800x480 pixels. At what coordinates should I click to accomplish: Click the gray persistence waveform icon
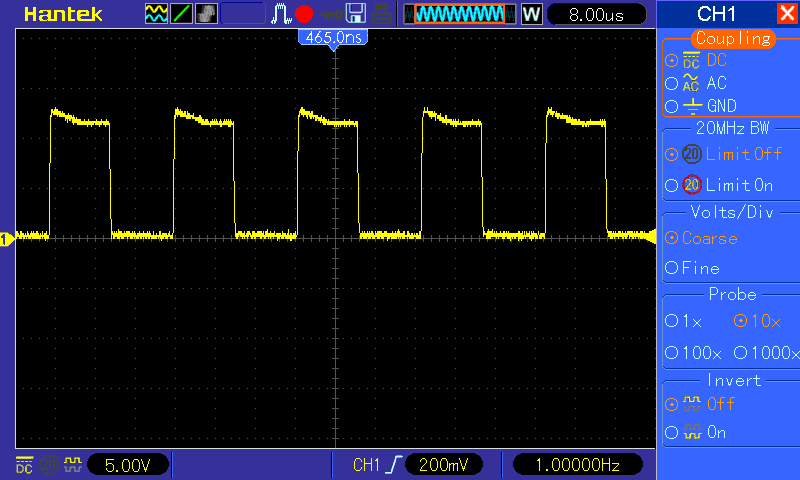coord(206,14)
